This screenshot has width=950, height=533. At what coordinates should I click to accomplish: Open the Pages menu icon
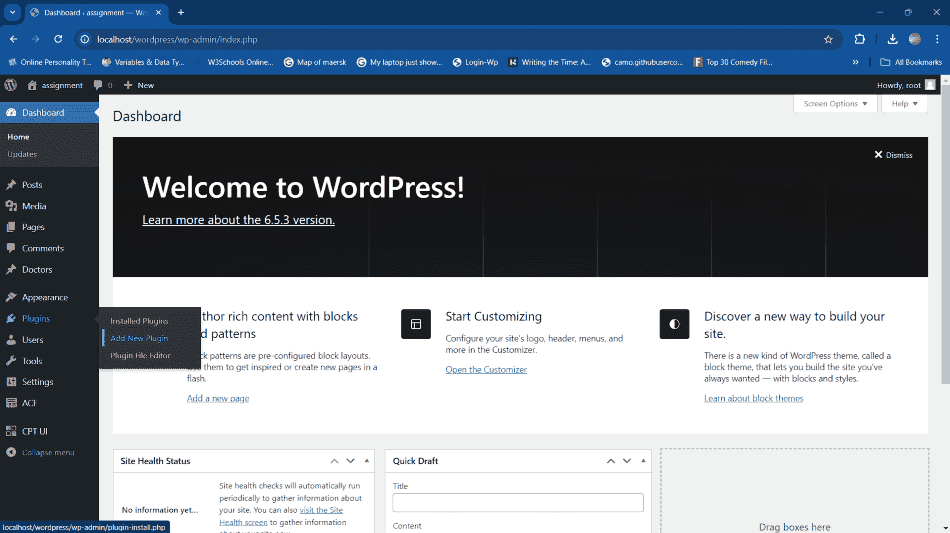click(11, 227)
